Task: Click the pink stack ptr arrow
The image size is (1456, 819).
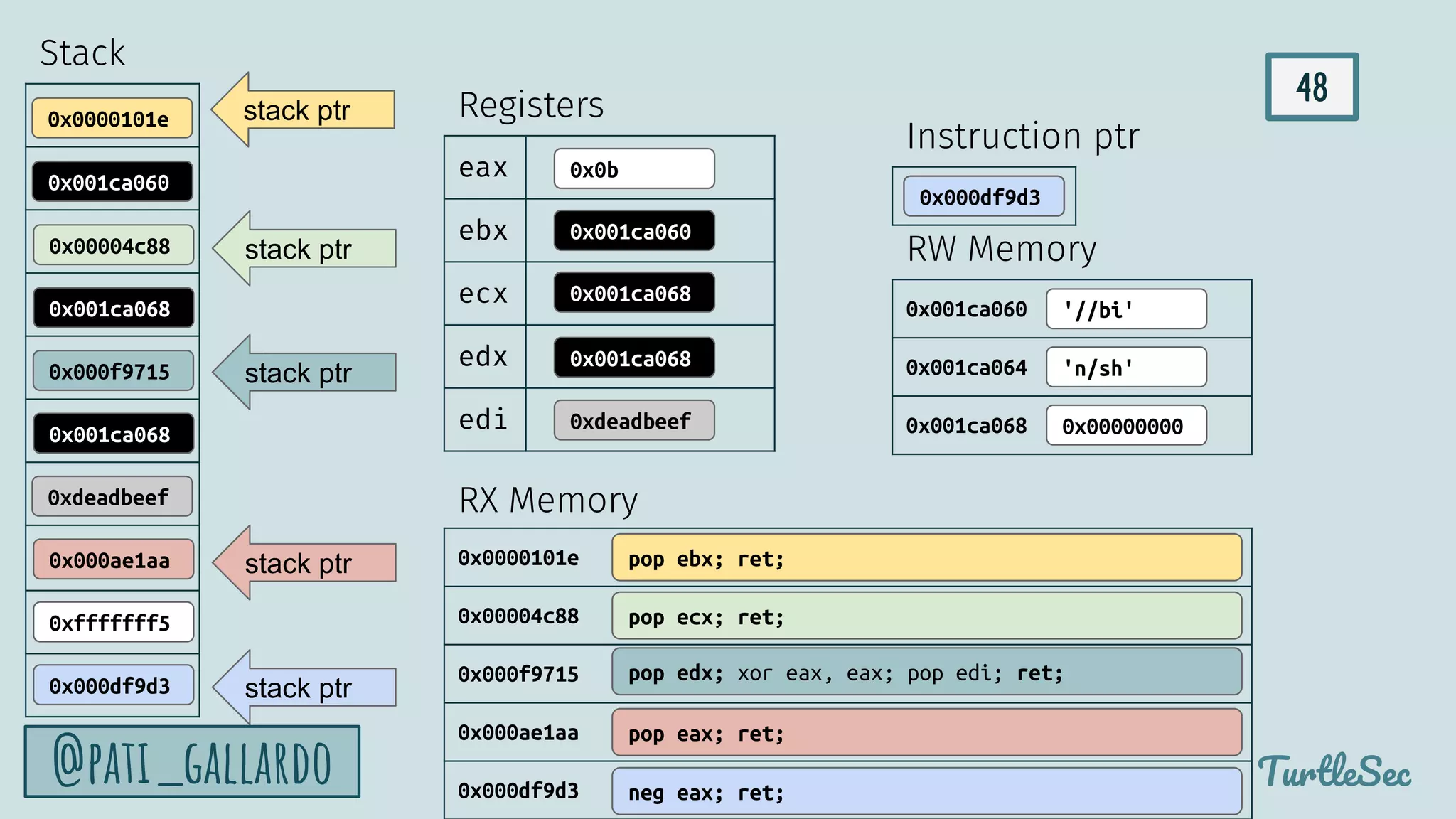Action: [304, 563]
